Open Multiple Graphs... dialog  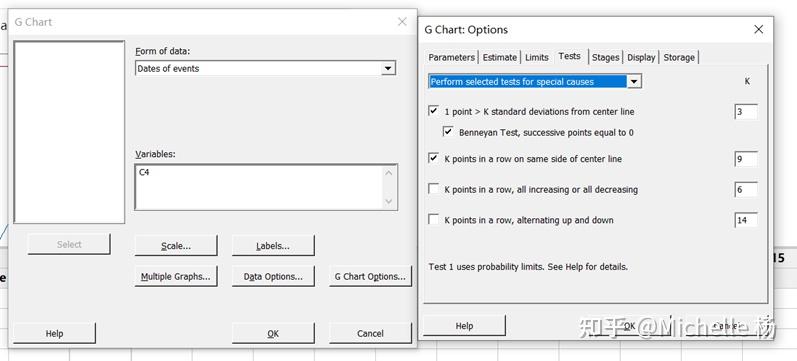(x=176, y=277)
